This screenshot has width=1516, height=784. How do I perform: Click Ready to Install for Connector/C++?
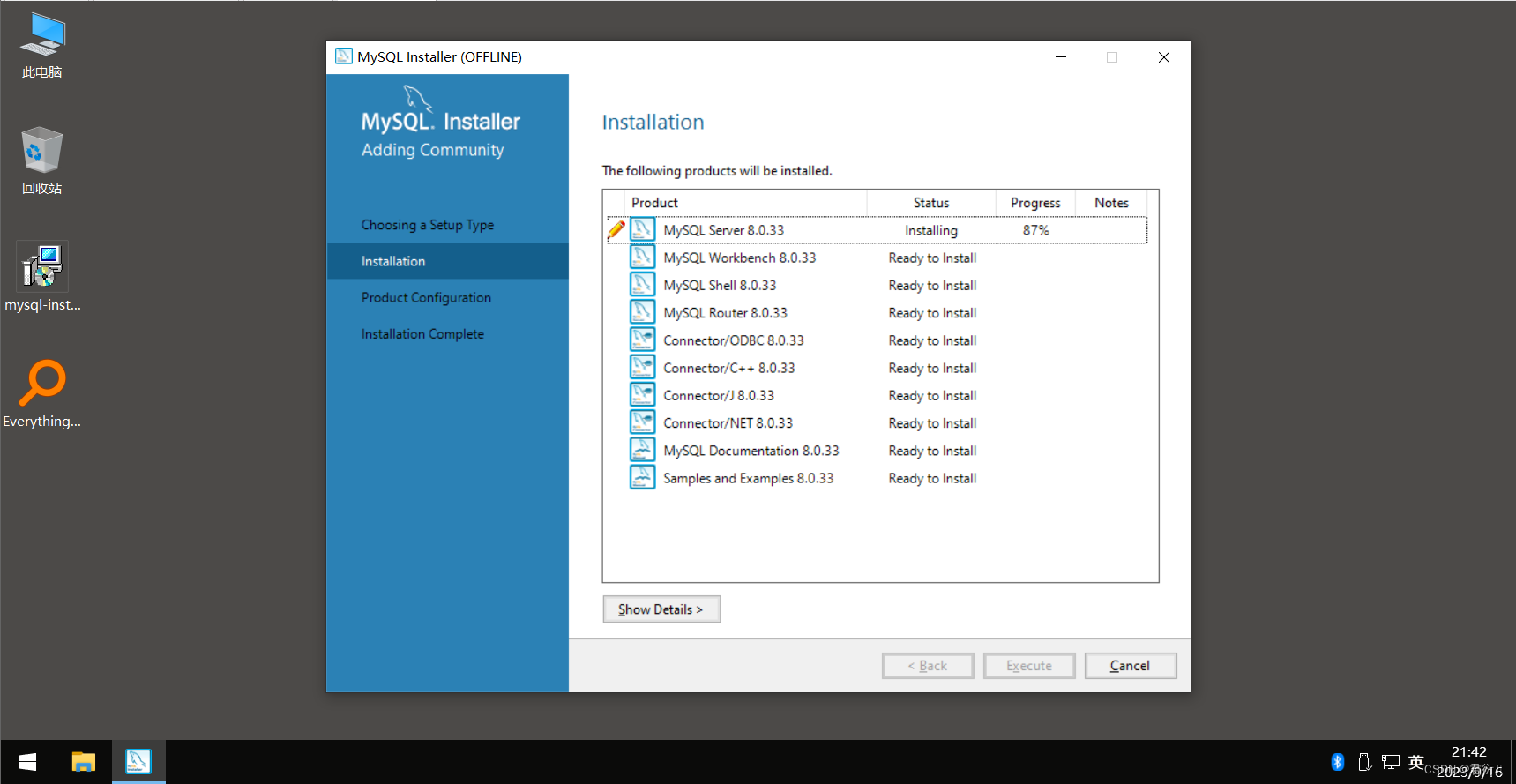coord(932,368)
